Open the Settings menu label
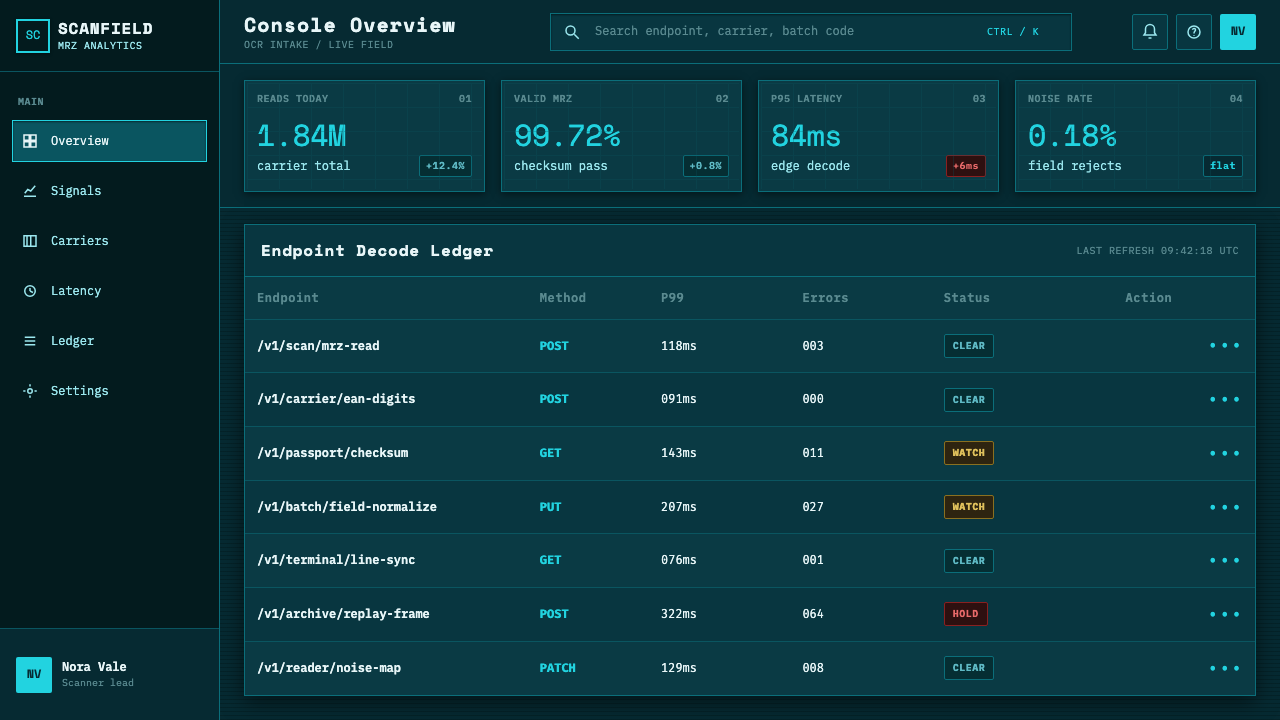The width and height of the screenshot is (1280, 720). coord(80,391)
